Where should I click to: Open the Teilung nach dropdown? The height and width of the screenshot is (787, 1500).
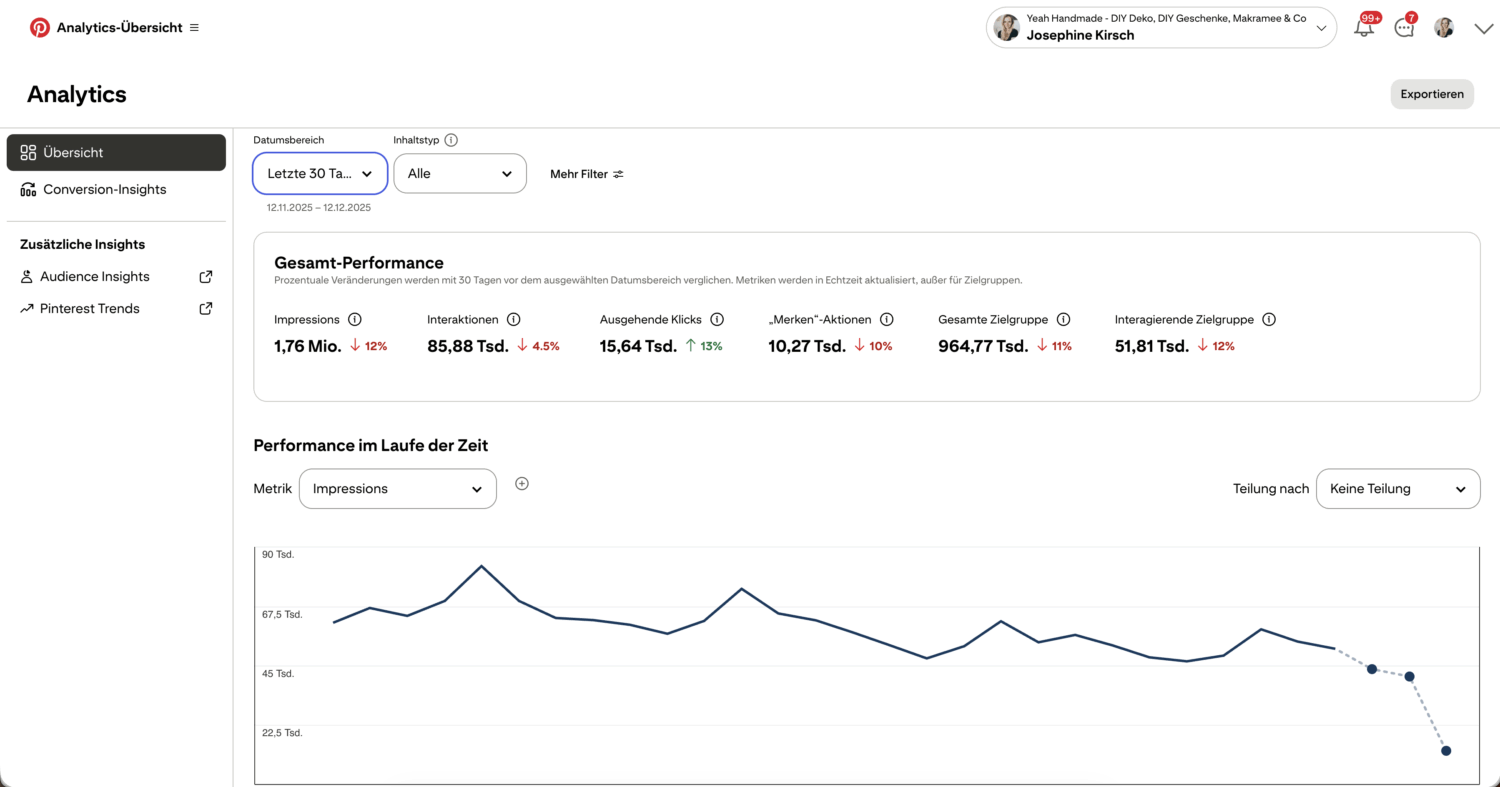pos(1397,489)
